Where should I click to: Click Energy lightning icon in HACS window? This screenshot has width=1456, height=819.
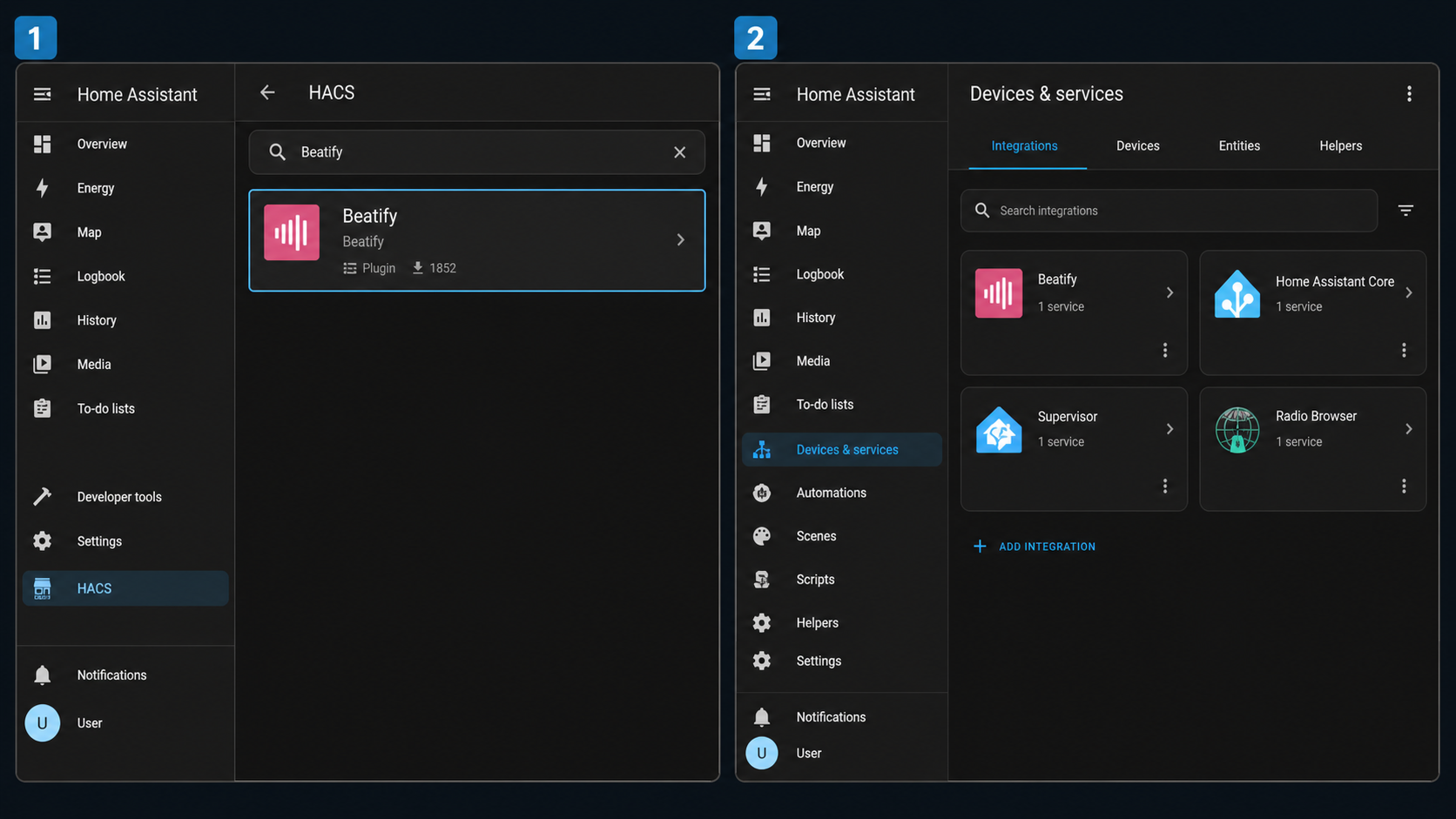(x=42, y=188)
